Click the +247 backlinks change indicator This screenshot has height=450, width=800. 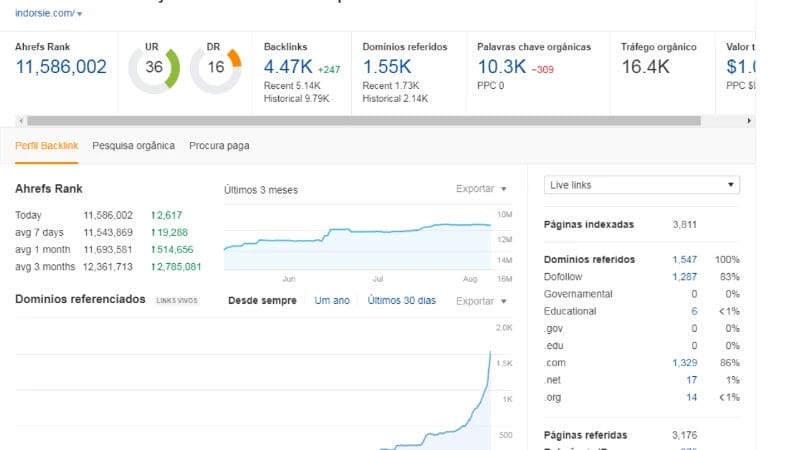[x=329, y=69]
